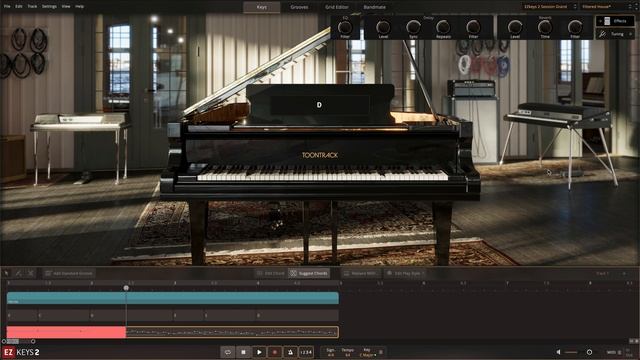The width and height of the screenshot is (640, 360).
Task: Click the red record button
Action: 275,352
